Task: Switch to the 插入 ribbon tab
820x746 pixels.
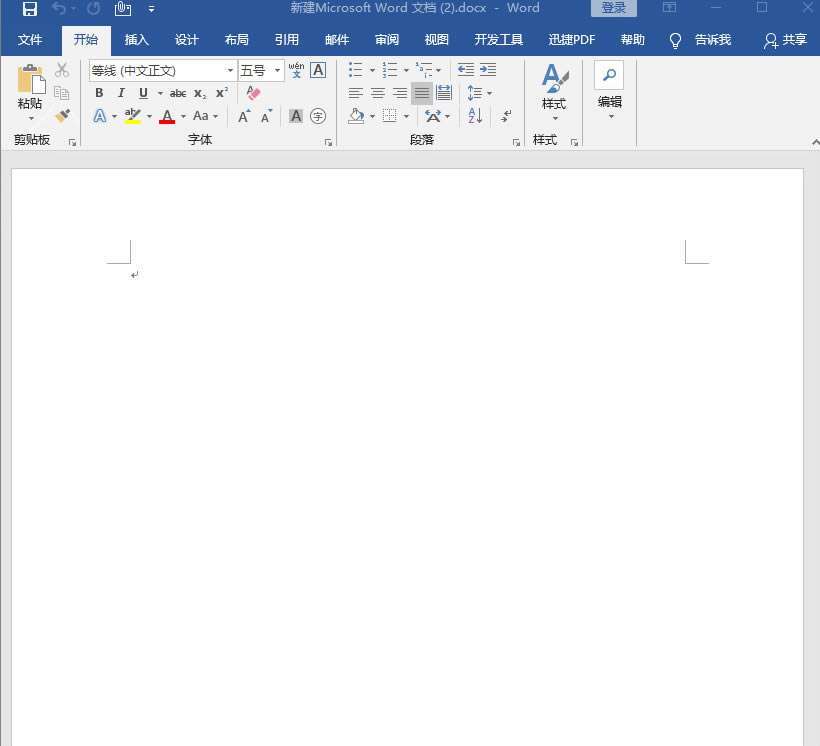Action: 137,40
